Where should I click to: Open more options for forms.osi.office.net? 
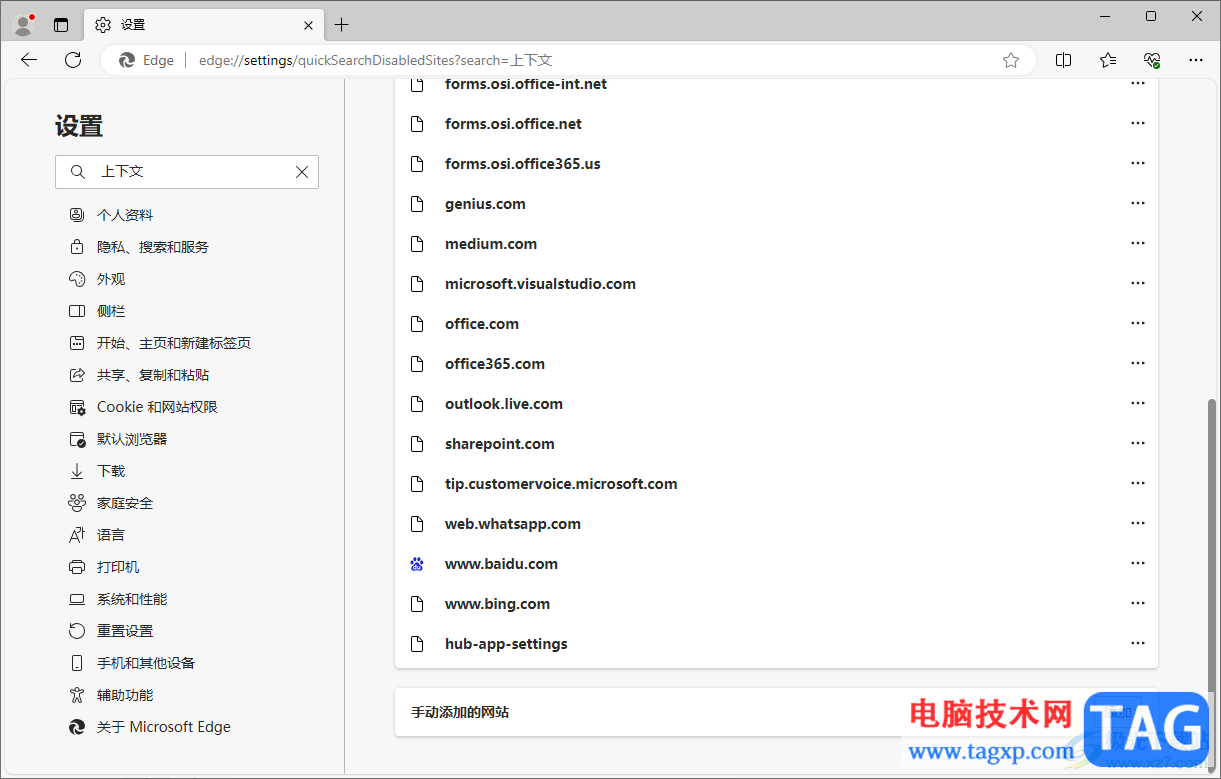[1137, 123]
